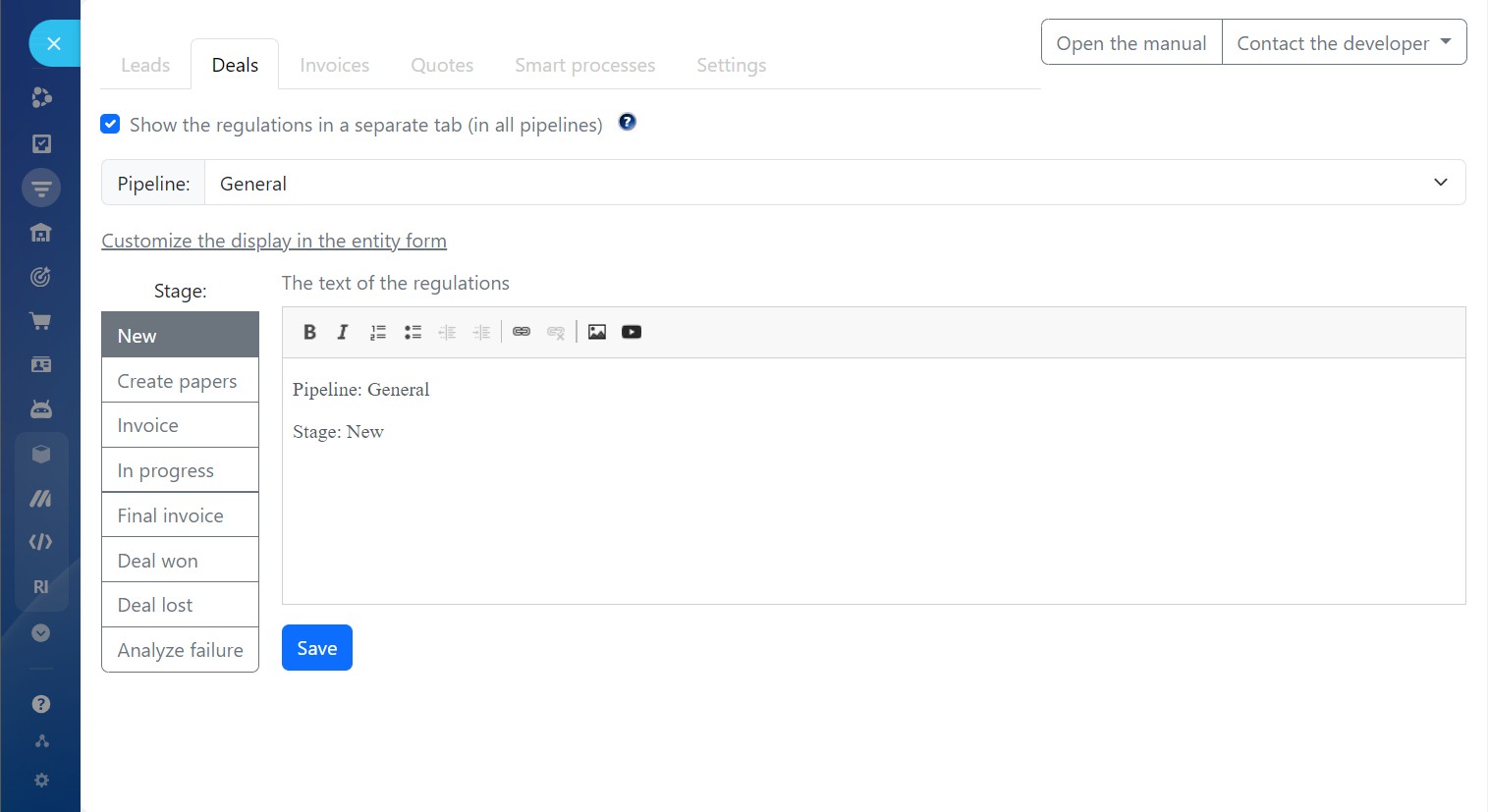Image resolution: width=1488 pixels, height=812 pixels.
Task: Select the Deal won stage
Action: point(180,561)
